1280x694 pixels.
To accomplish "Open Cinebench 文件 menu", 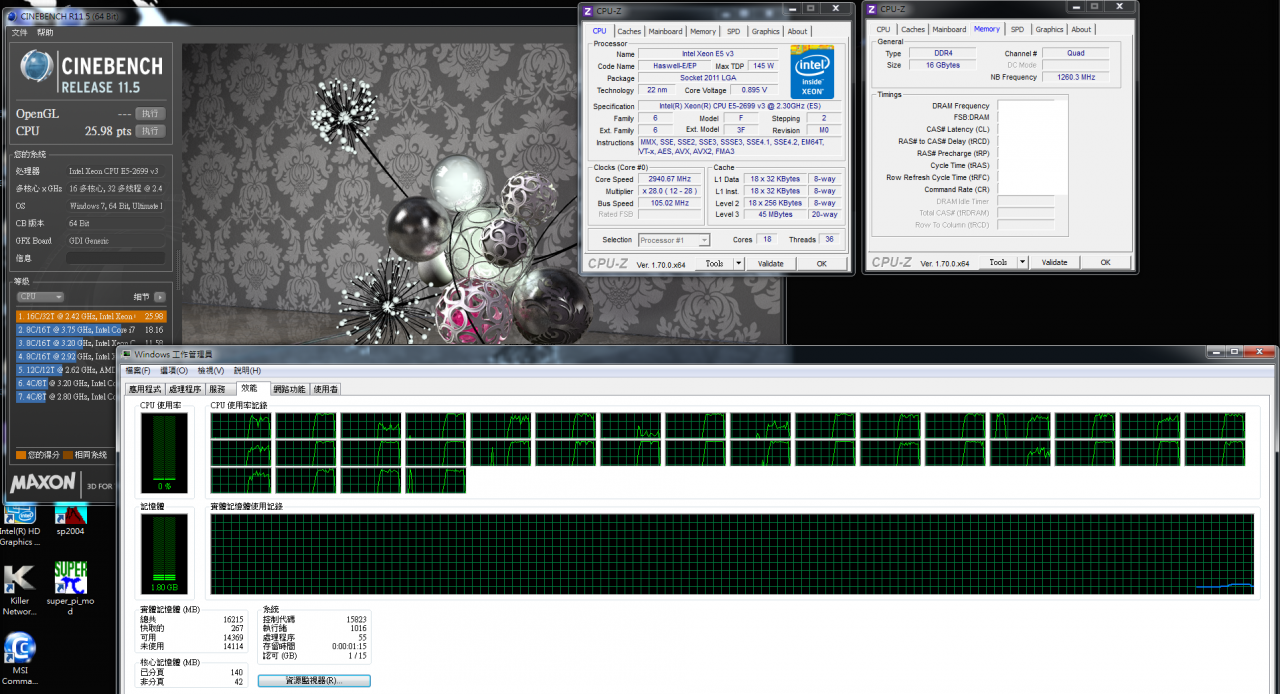I will 19,33.
